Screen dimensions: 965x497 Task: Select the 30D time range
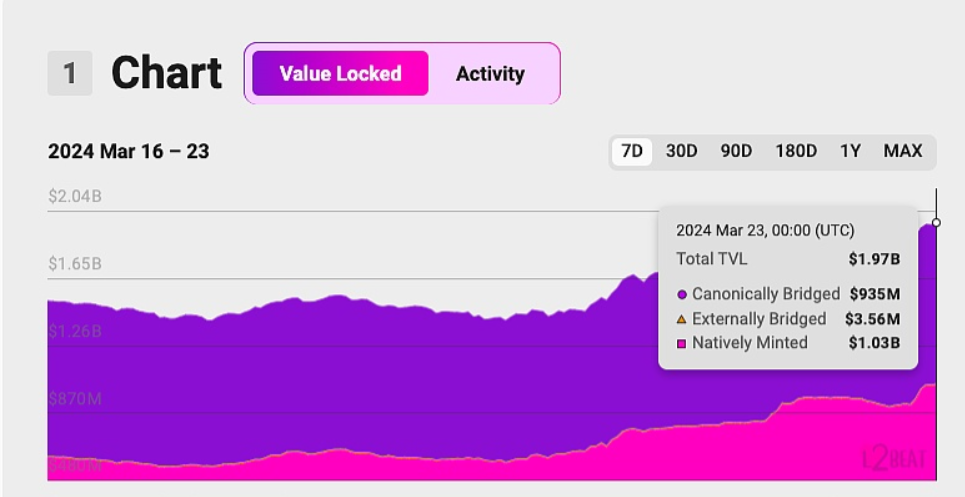(x=681, y=151)
